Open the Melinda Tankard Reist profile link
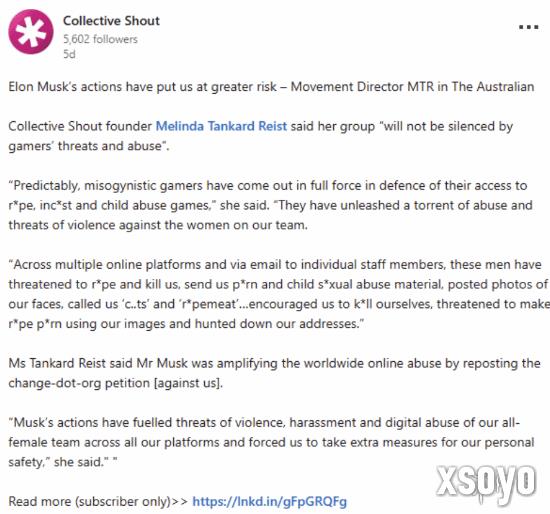 point(221,126)
